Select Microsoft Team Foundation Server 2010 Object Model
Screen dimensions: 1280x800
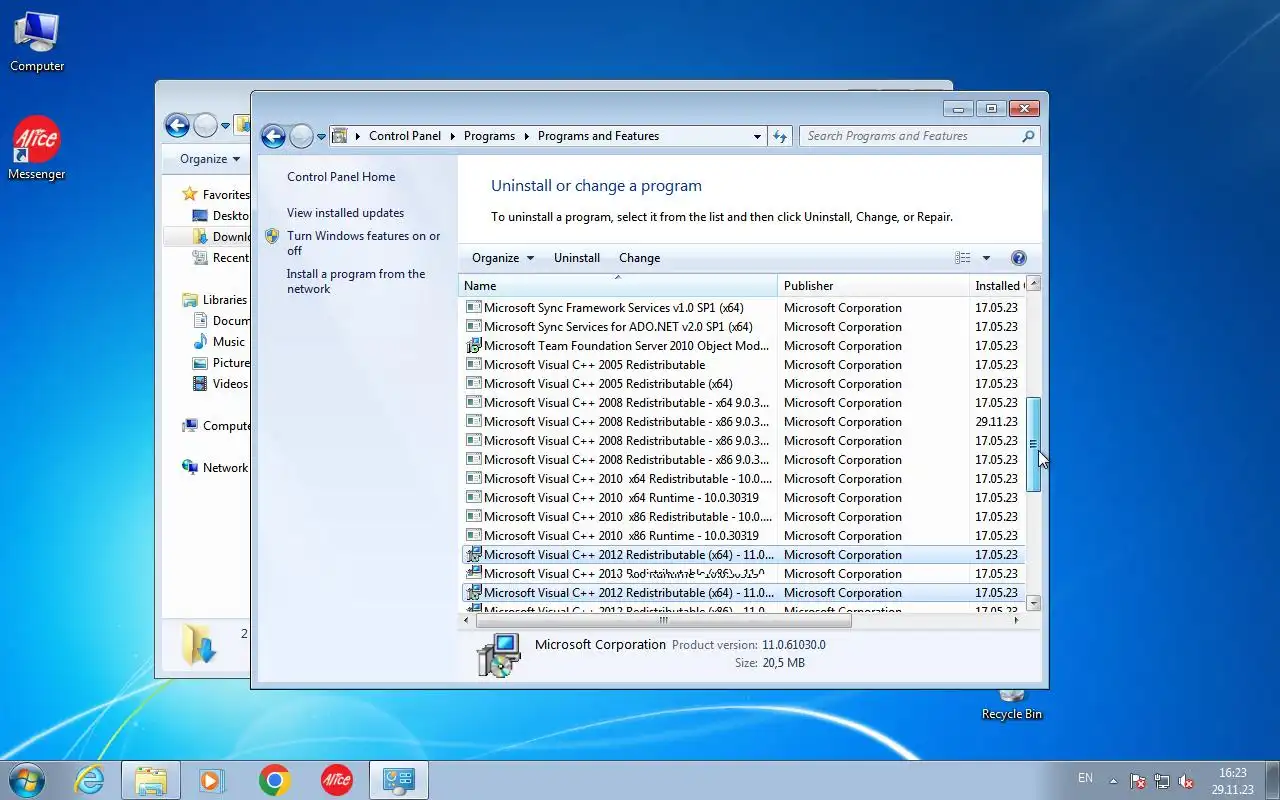click(742, 346)
